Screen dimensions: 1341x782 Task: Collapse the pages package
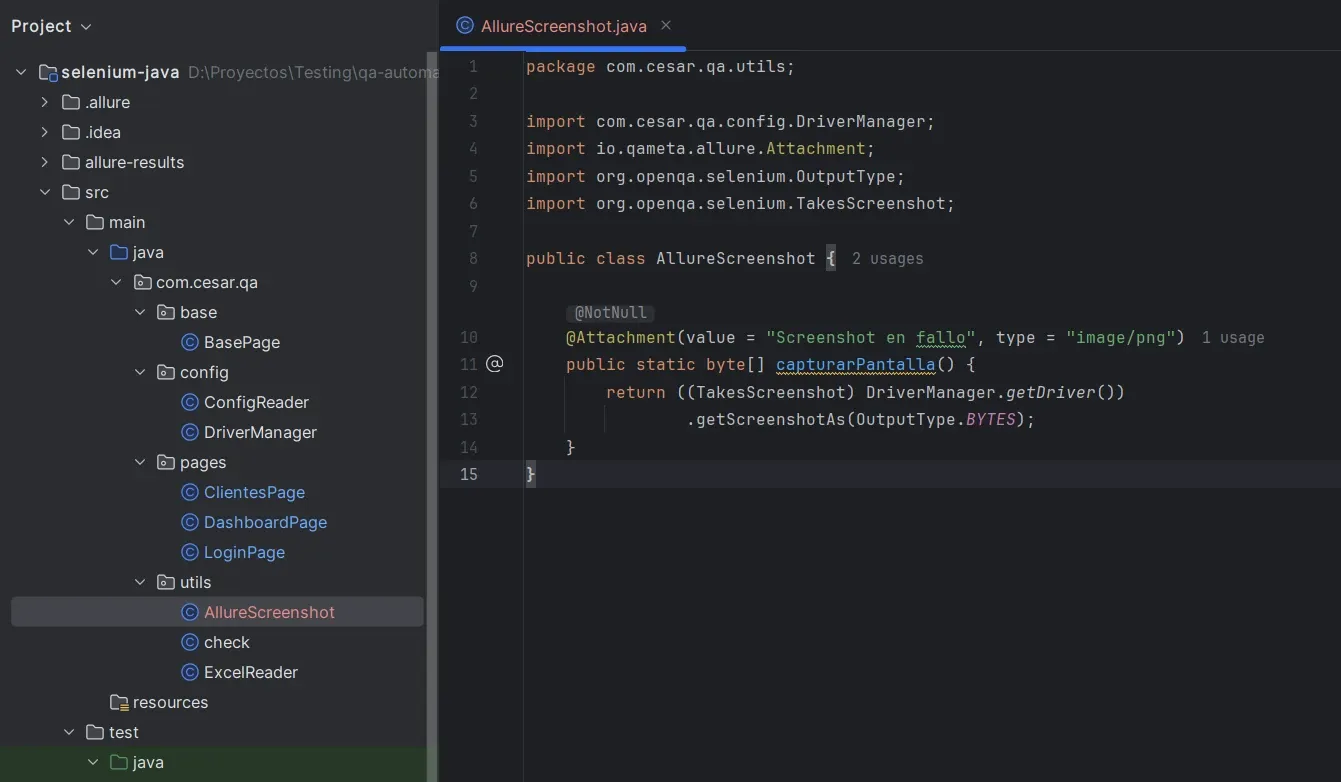[140, 462]
